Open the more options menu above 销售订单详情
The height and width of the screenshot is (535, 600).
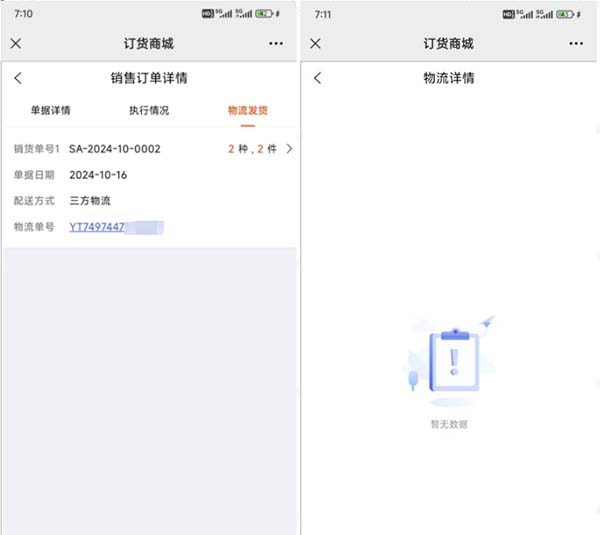pos(276,44)
